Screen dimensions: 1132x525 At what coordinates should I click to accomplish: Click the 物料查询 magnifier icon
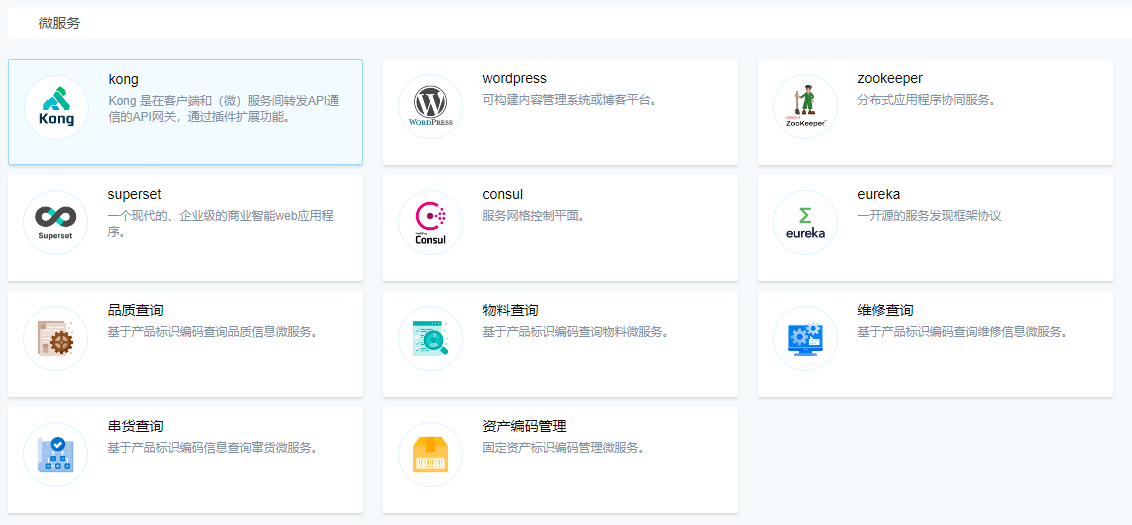(430, 338)
